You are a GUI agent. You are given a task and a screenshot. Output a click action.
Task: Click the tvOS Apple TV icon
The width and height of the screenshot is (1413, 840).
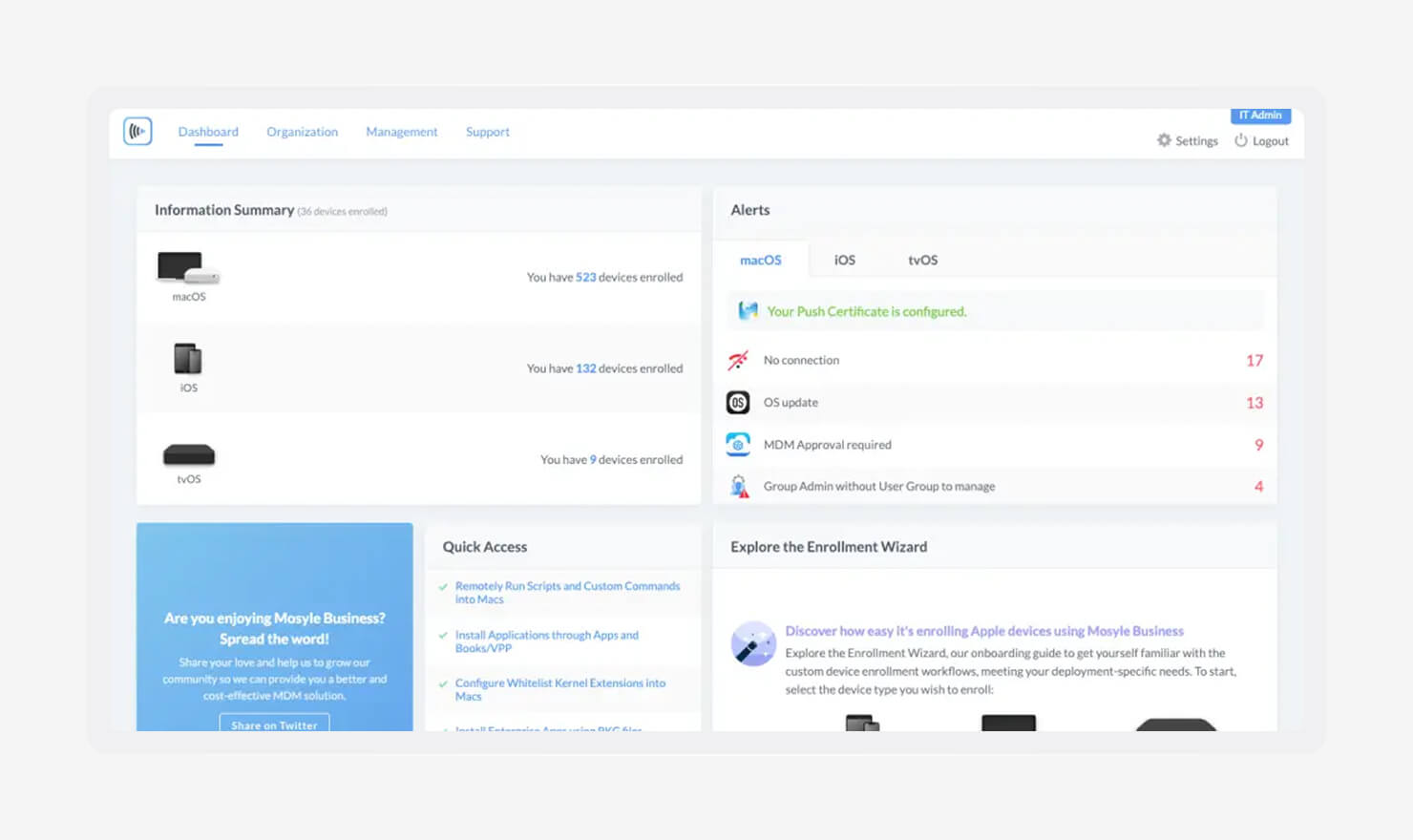(189, 454)
